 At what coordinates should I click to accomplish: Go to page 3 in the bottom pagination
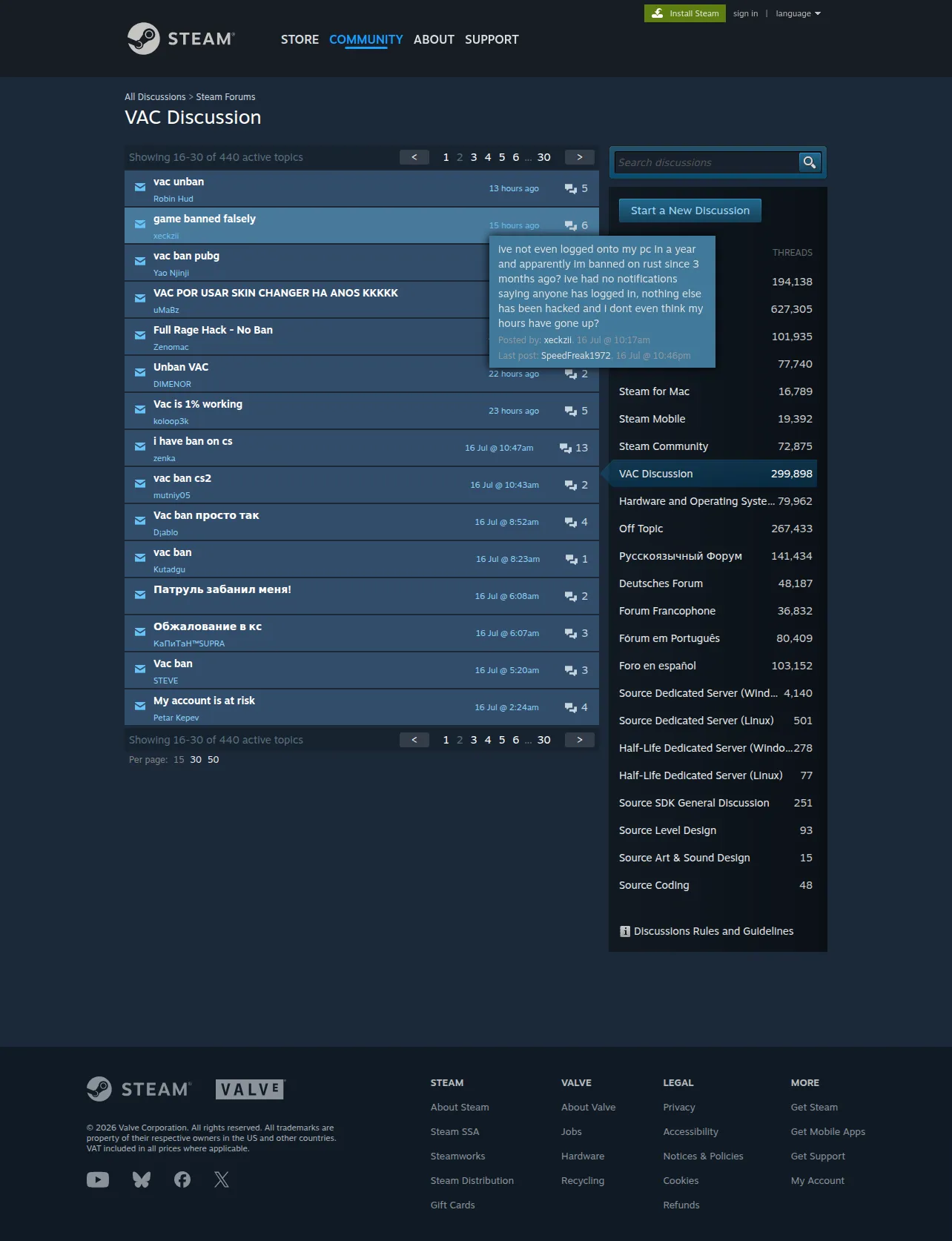point(474,740)
